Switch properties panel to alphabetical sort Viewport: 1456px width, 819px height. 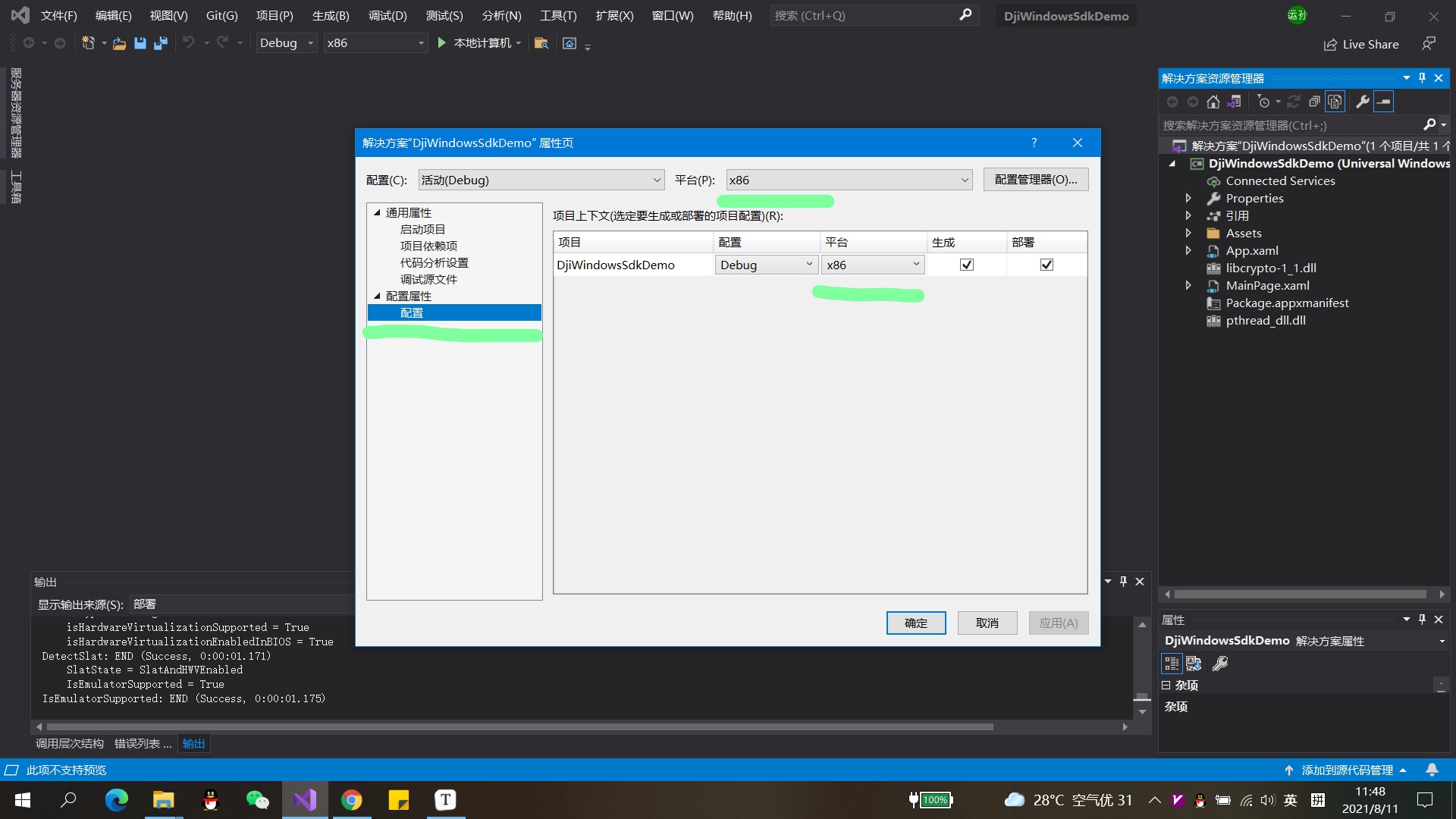tap(1194, 664)
